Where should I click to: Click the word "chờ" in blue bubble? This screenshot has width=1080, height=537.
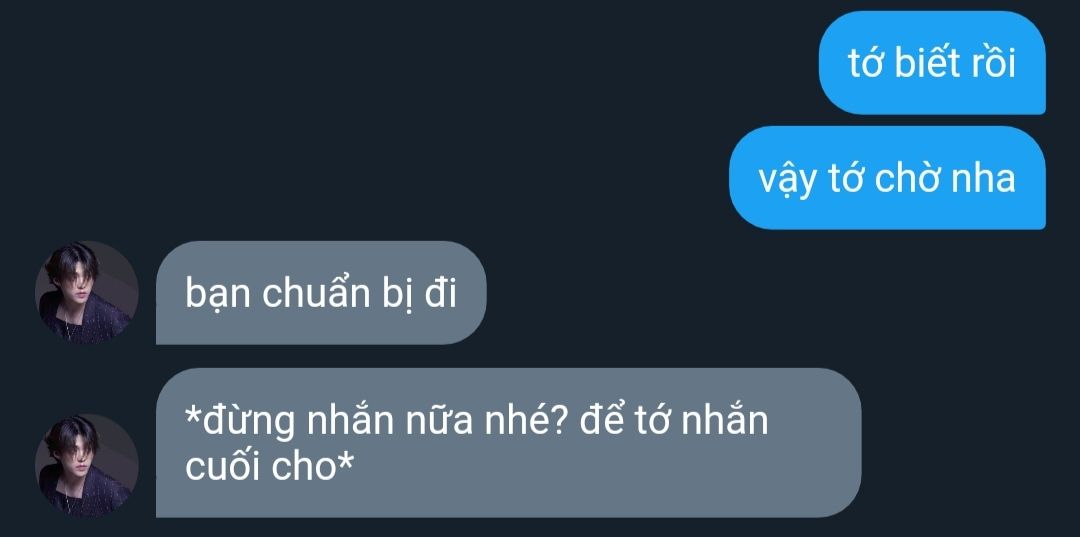pos(909,179)
